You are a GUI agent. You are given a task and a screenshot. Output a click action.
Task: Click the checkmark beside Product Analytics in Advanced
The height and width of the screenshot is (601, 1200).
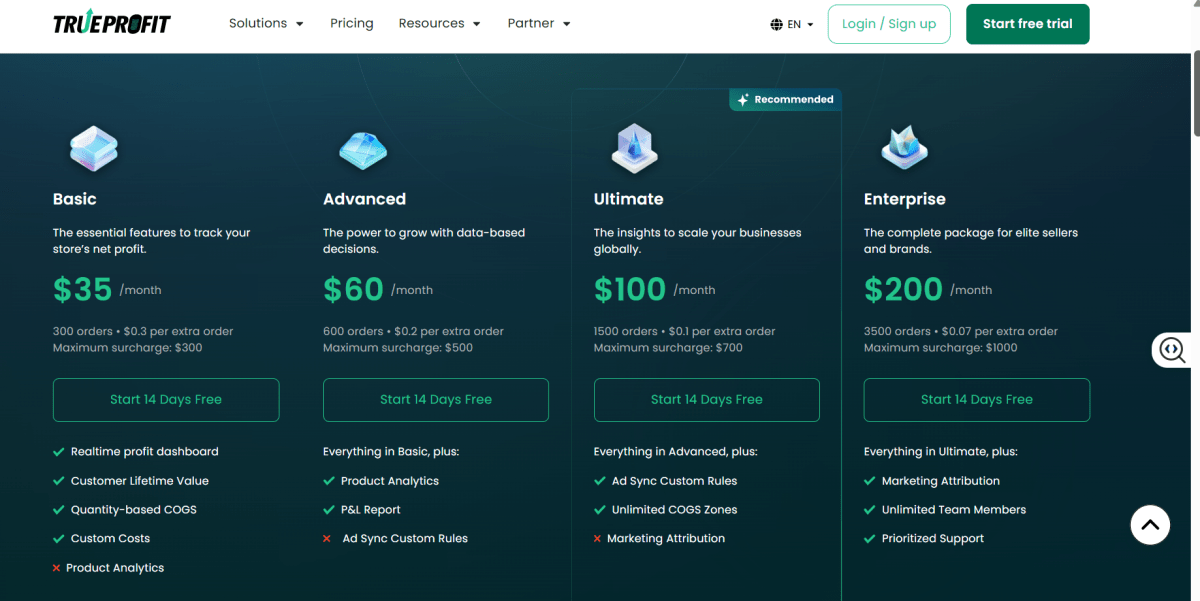click(x=329, y=481)
